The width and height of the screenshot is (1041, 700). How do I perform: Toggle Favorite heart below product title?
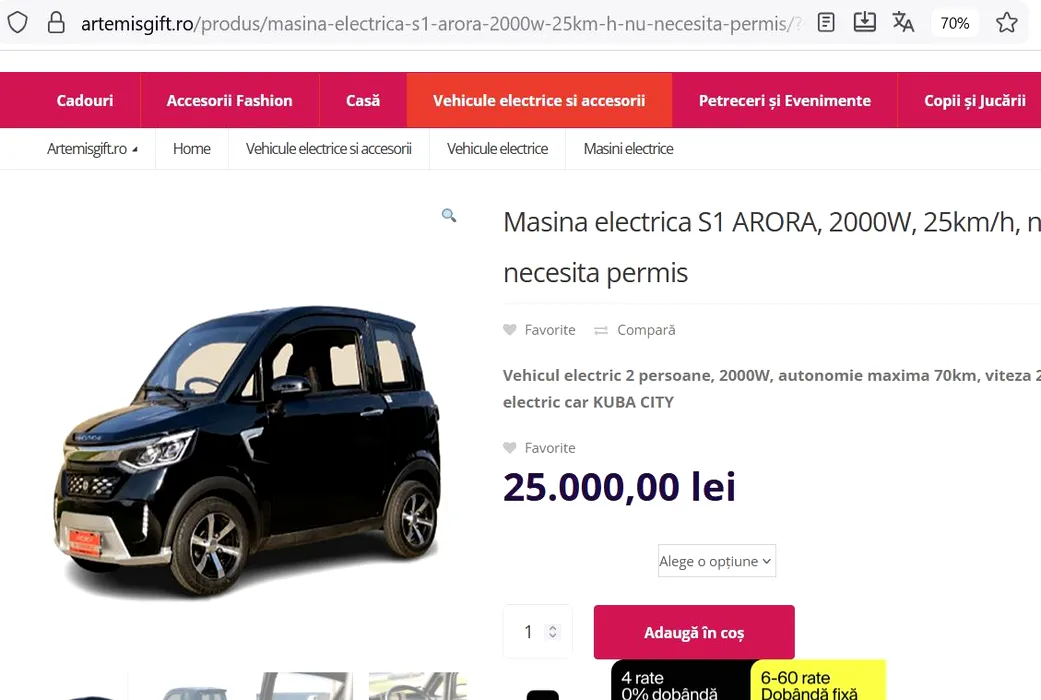tap(509, 329)
